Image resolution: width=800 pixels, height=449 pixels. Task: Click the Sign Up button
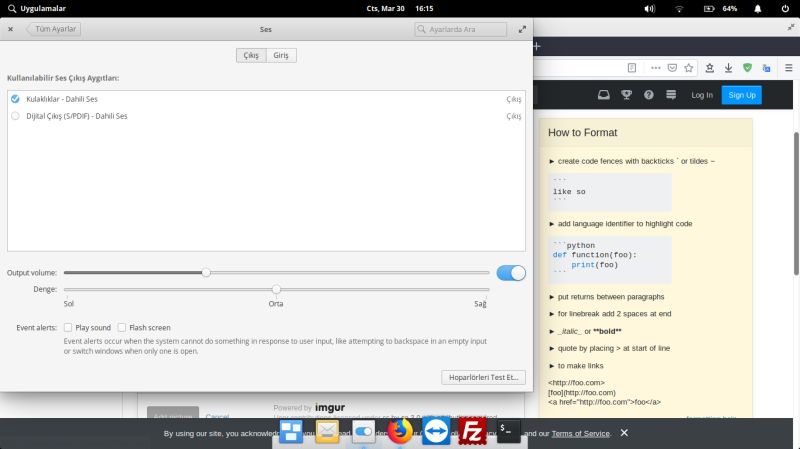click(x=742, y=95)
